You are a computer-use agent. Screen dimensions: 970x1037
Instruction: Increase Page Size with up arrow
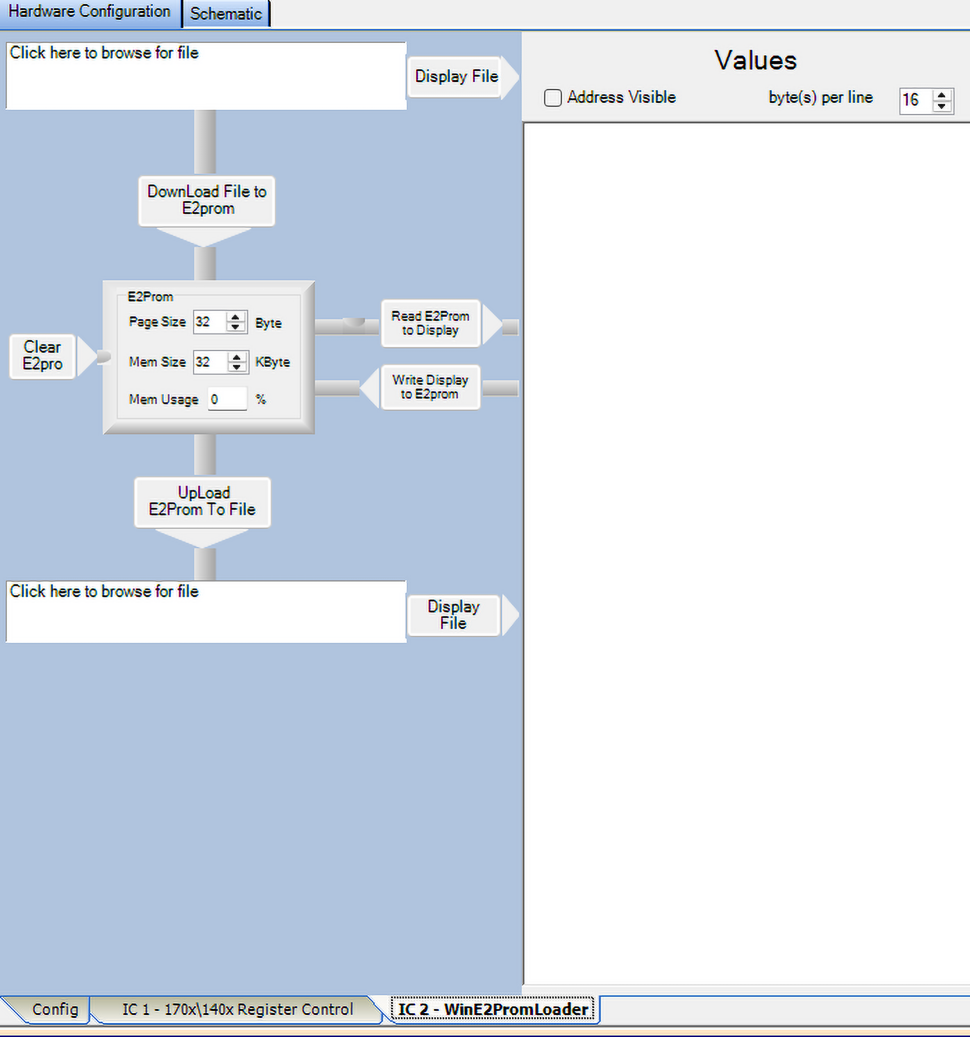coord(236,317)
